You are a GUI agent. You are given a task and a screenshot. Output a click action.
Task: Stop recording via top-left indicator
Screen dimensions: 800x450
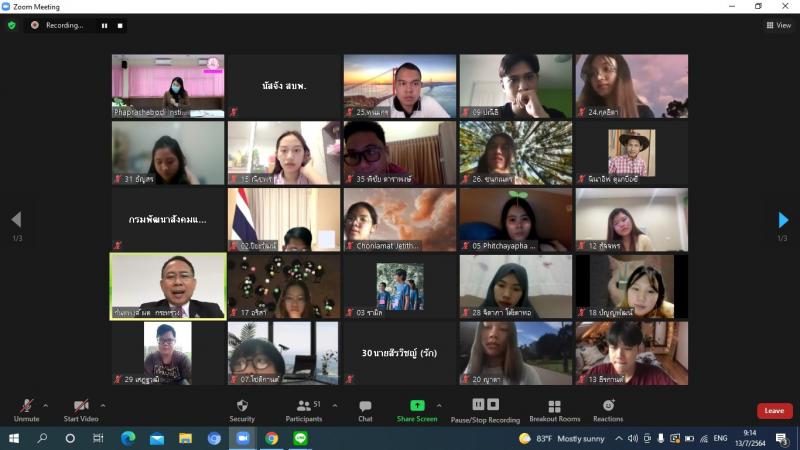tap(120, 26)
